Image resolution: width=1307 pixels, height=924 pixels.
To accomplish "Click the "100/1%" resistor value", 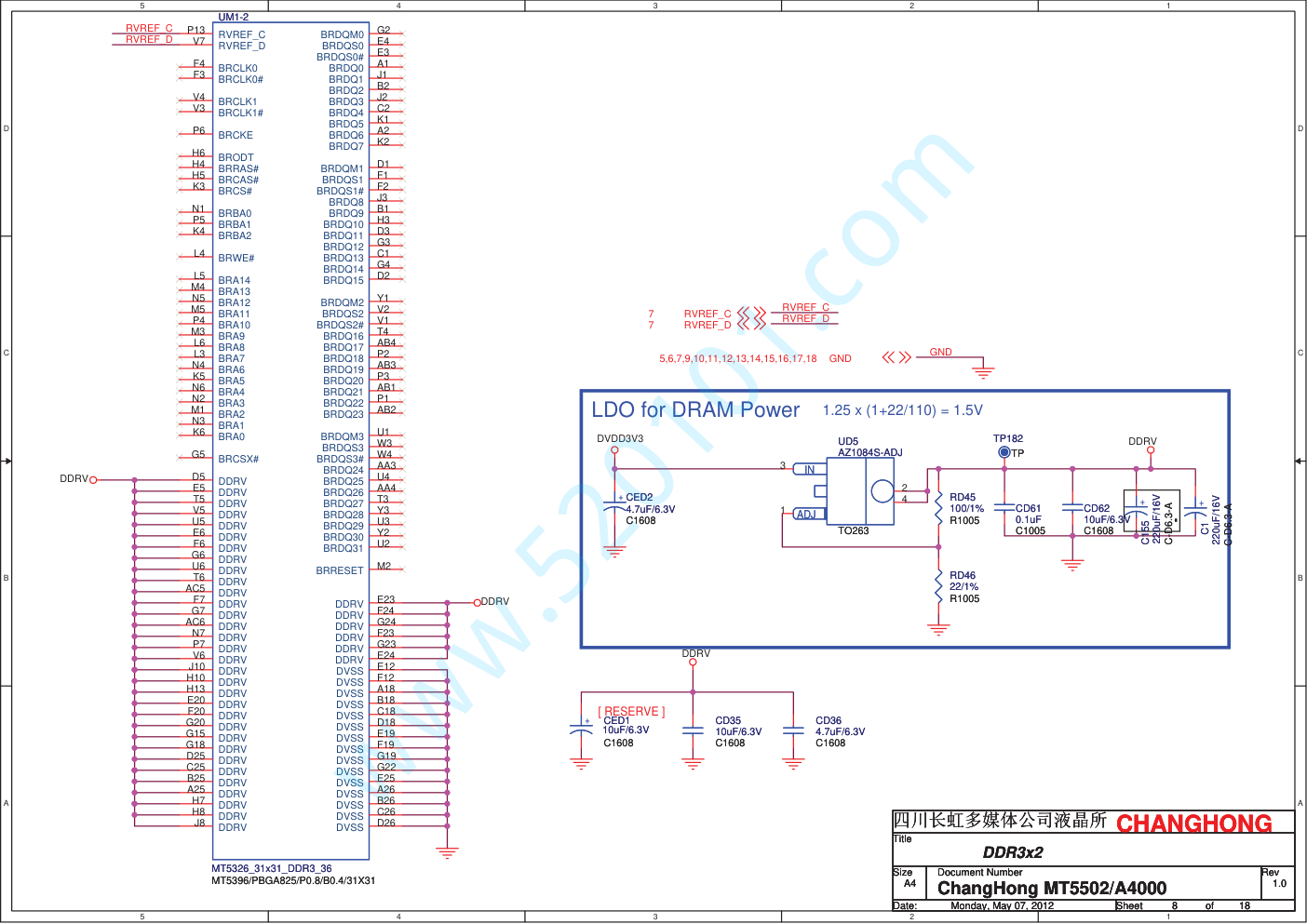I will (x=967, y=509).
